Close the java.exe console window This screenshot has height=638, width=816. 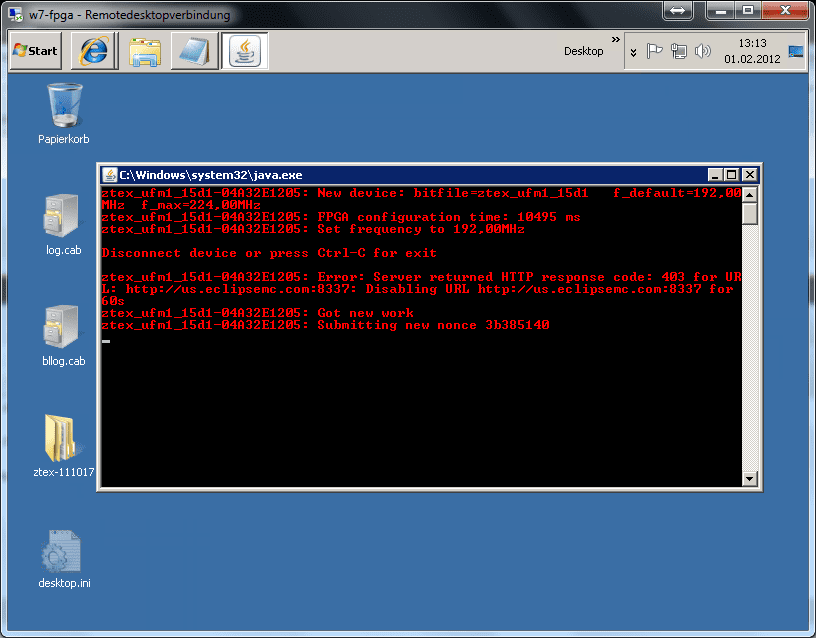tap(749, 175)
